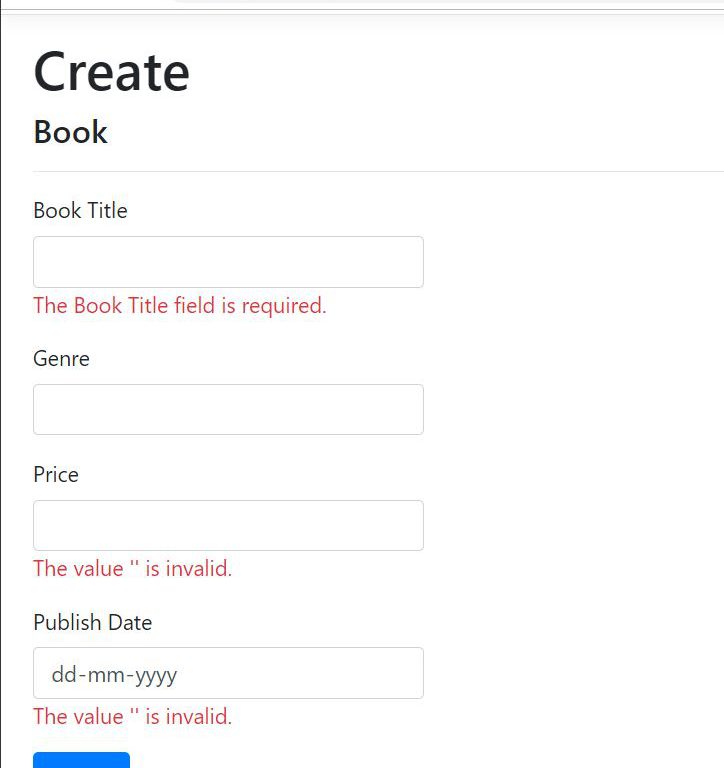
Task: Click the Book Title text input
Action: [x=228, y=262]
